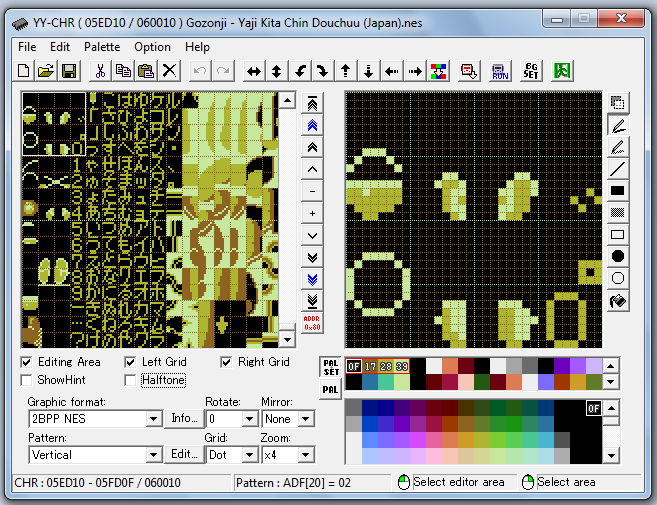Open the Zoom dropdown showing x4
This screenshot has width=657, height=505.
click(305, 455)
